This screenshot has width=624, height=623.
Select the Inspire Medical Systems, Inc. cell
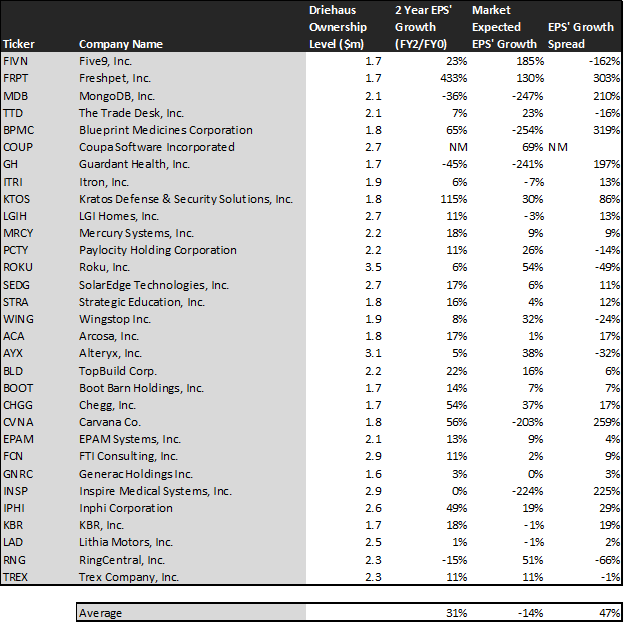click(155, 491)
